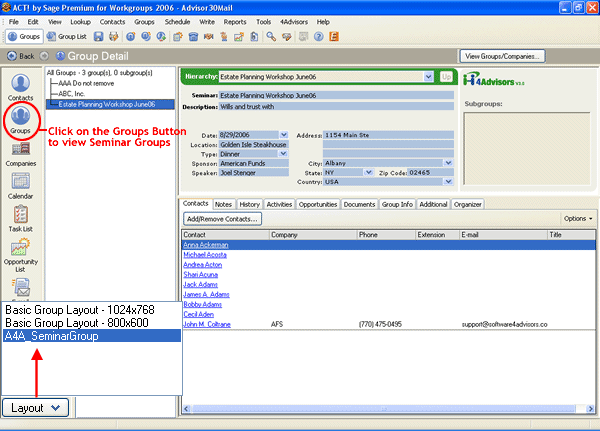Screen dimensions: 600x431
Task: Click the greyed-out Up button by Hierarchy
Action: 446,77
